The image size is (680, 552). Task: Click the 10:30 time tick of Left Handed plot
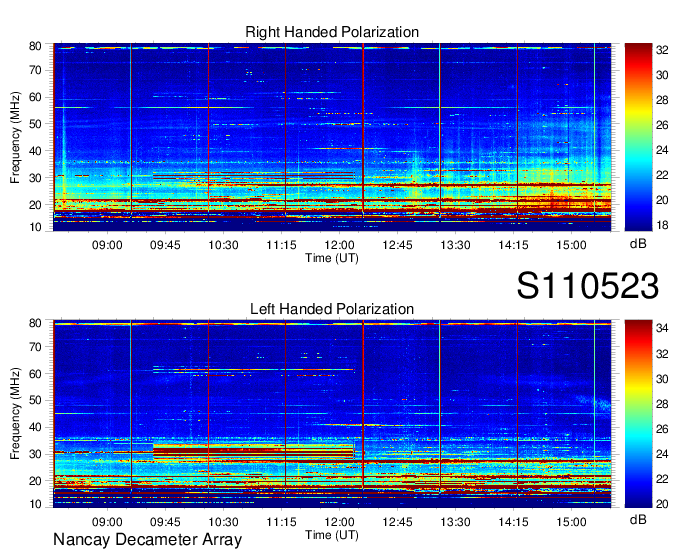coord(223,522)
